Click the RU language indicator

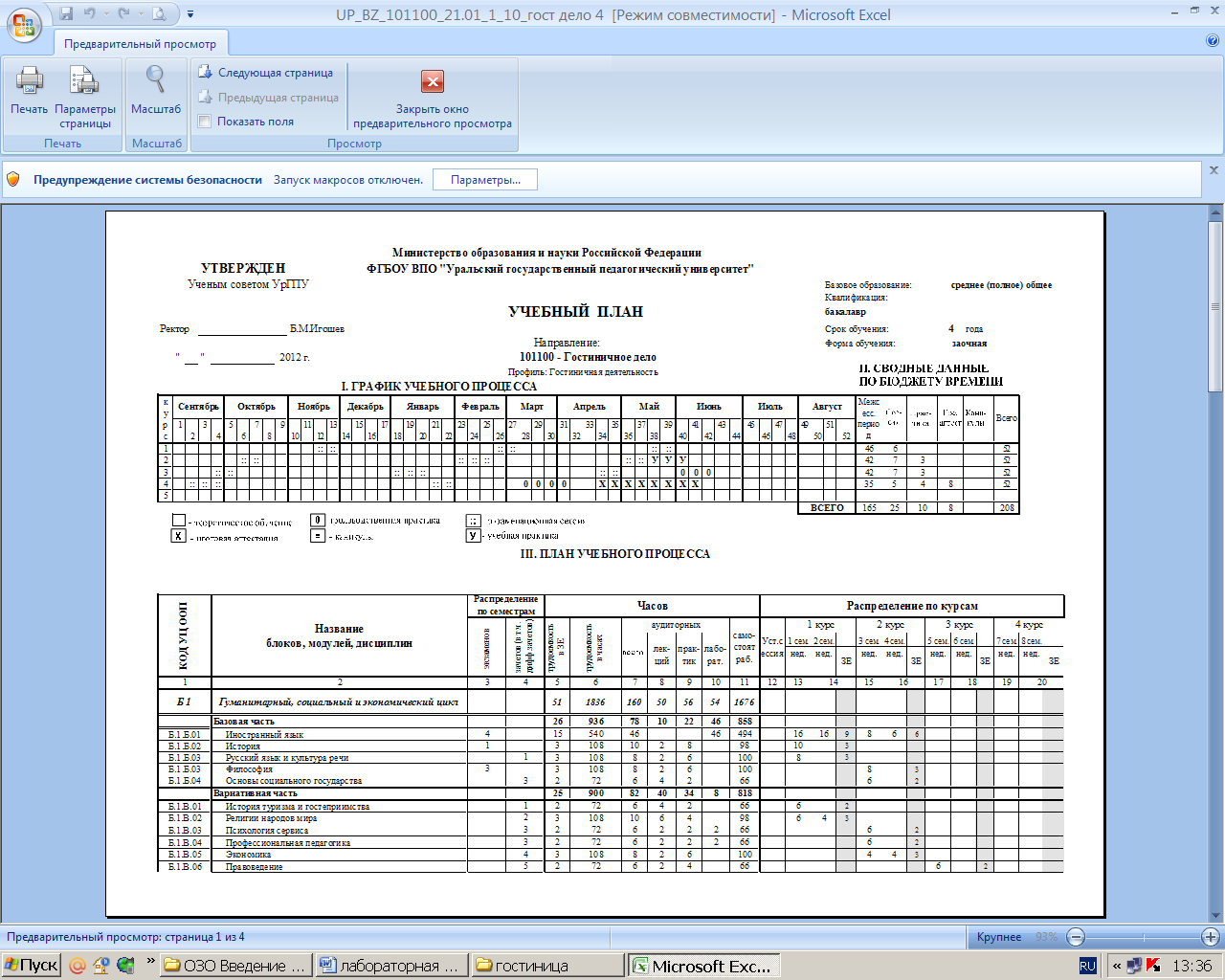tap(1087, 966)
